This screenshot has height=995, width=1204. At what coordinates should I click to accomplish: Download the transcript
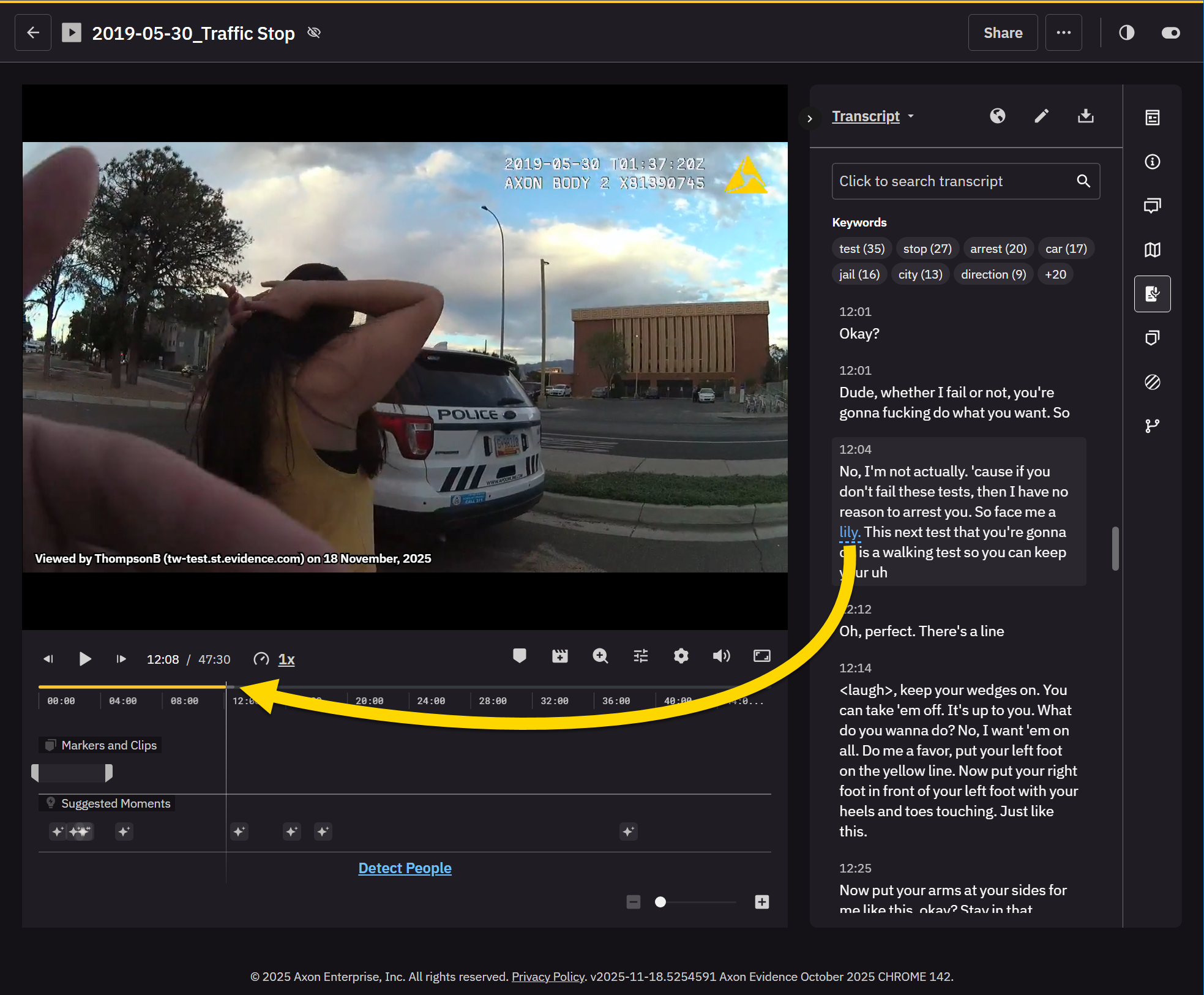[1085, 116]
